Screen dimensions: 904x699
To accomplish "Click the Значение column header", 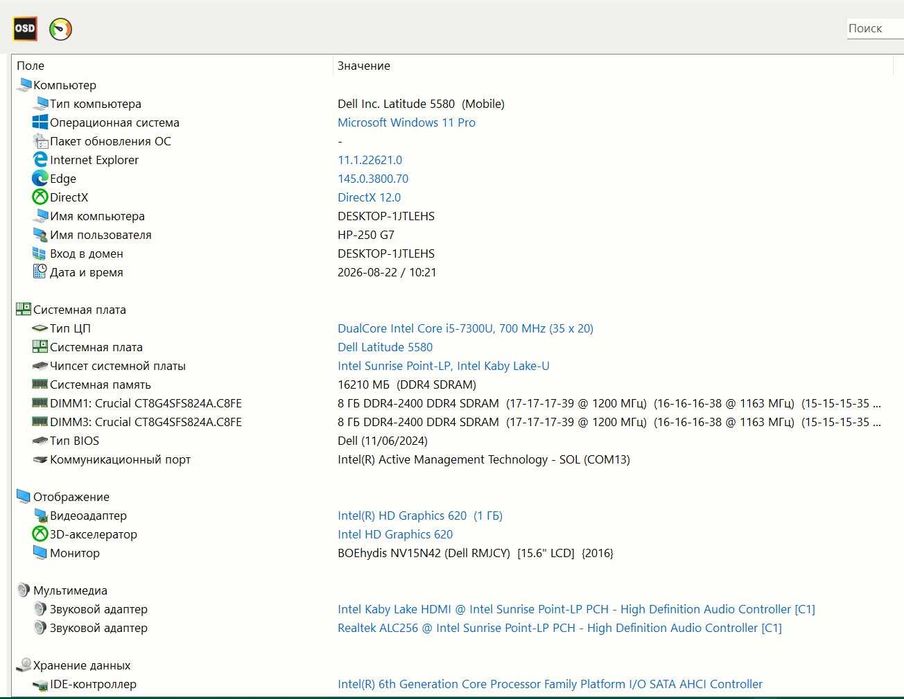I will (x=364, y=66).
